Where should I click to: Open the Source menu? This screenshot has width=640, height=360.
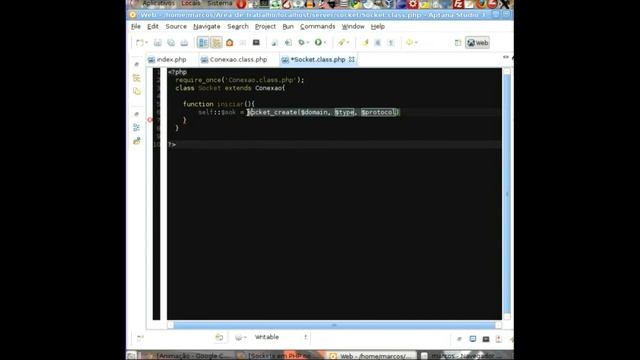pos(176,27)
